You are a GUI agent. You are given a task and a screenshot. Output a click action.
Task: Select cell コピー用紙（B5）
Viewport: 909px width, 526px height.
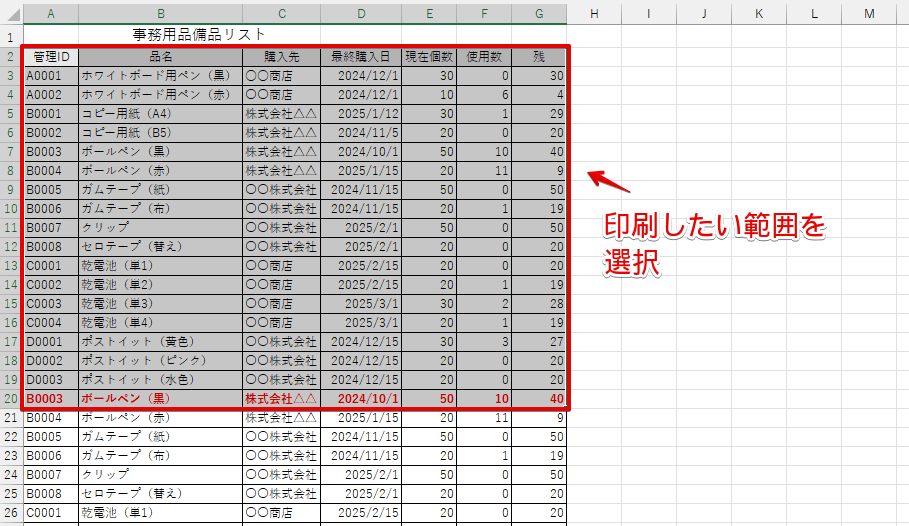161,133
